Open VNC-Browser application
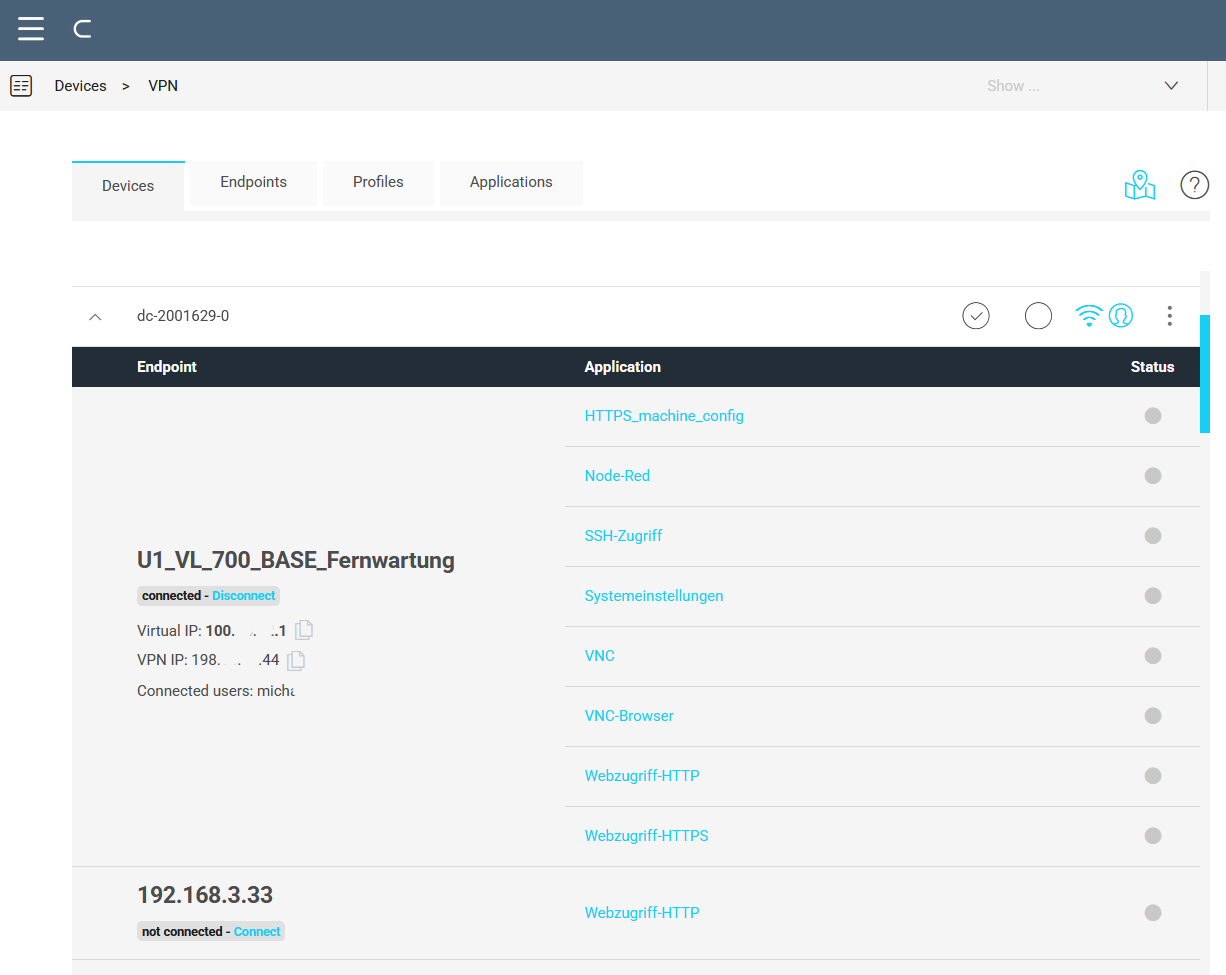This screenshot has width=1226, height=975. tap(629, 716)
